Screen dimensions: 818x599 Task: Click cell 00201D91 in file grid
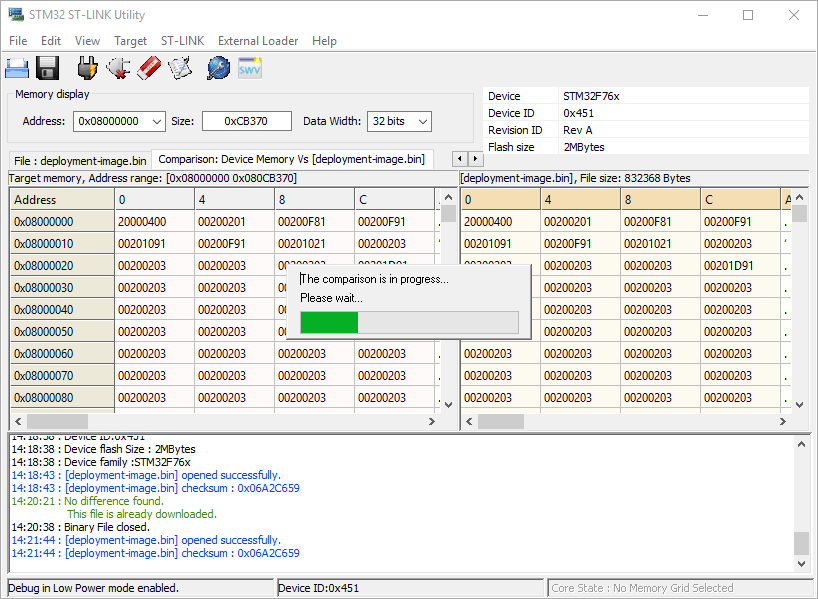click(740, 266)
